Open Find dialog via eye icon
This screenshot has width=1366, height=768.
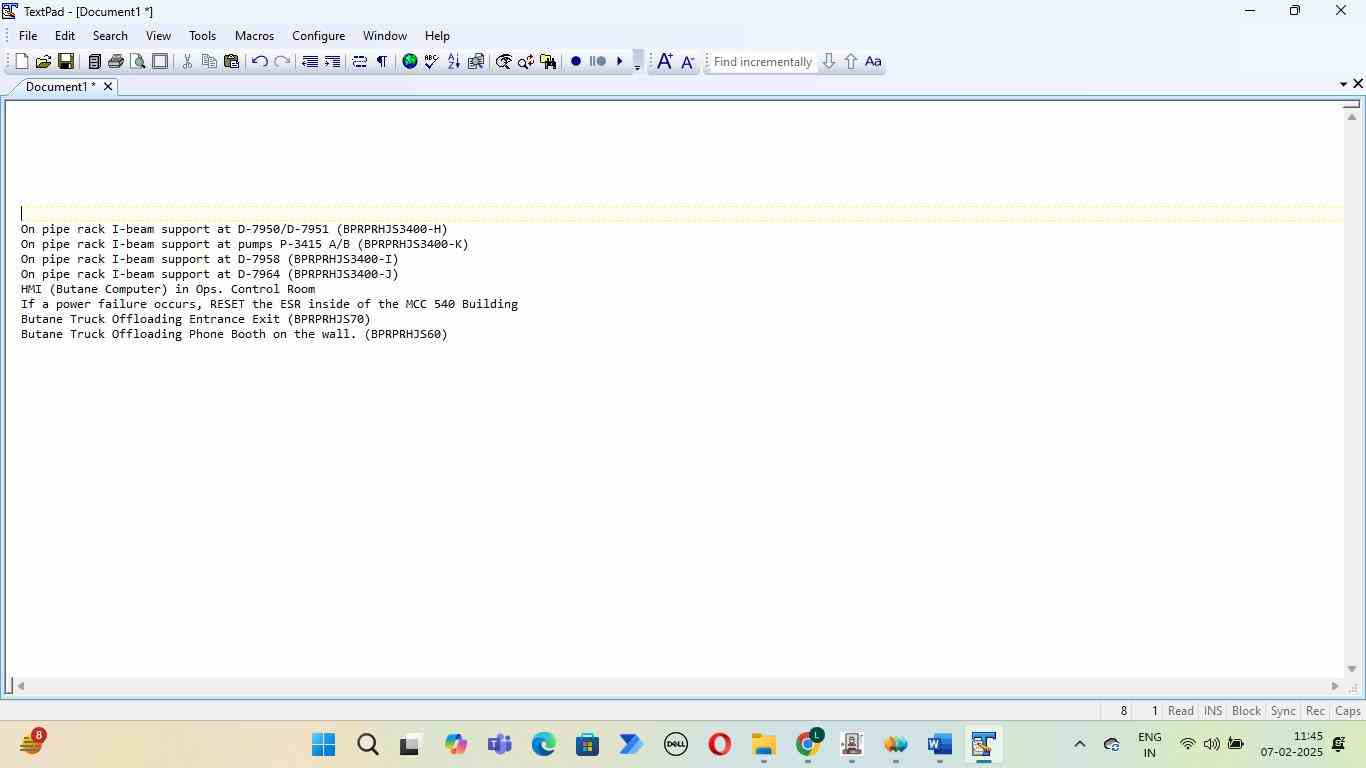click(504, 62)
